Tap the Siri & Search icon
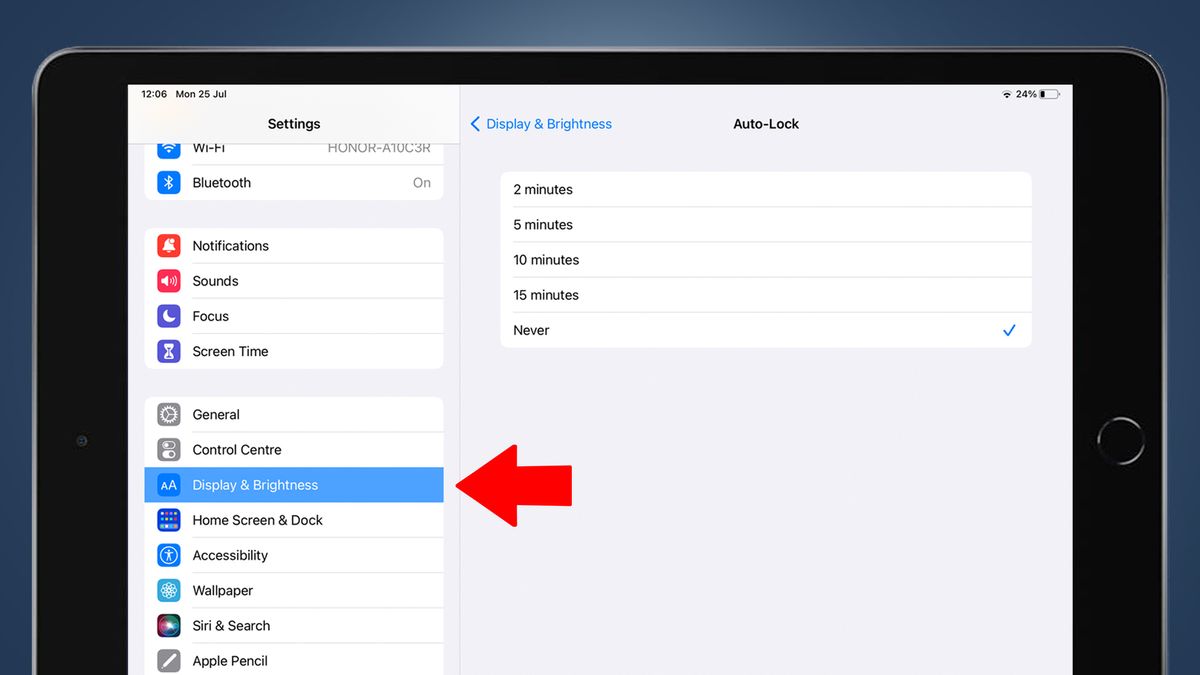The width and height of the screenshot is (1200, 675). click(x=168, y=625)
